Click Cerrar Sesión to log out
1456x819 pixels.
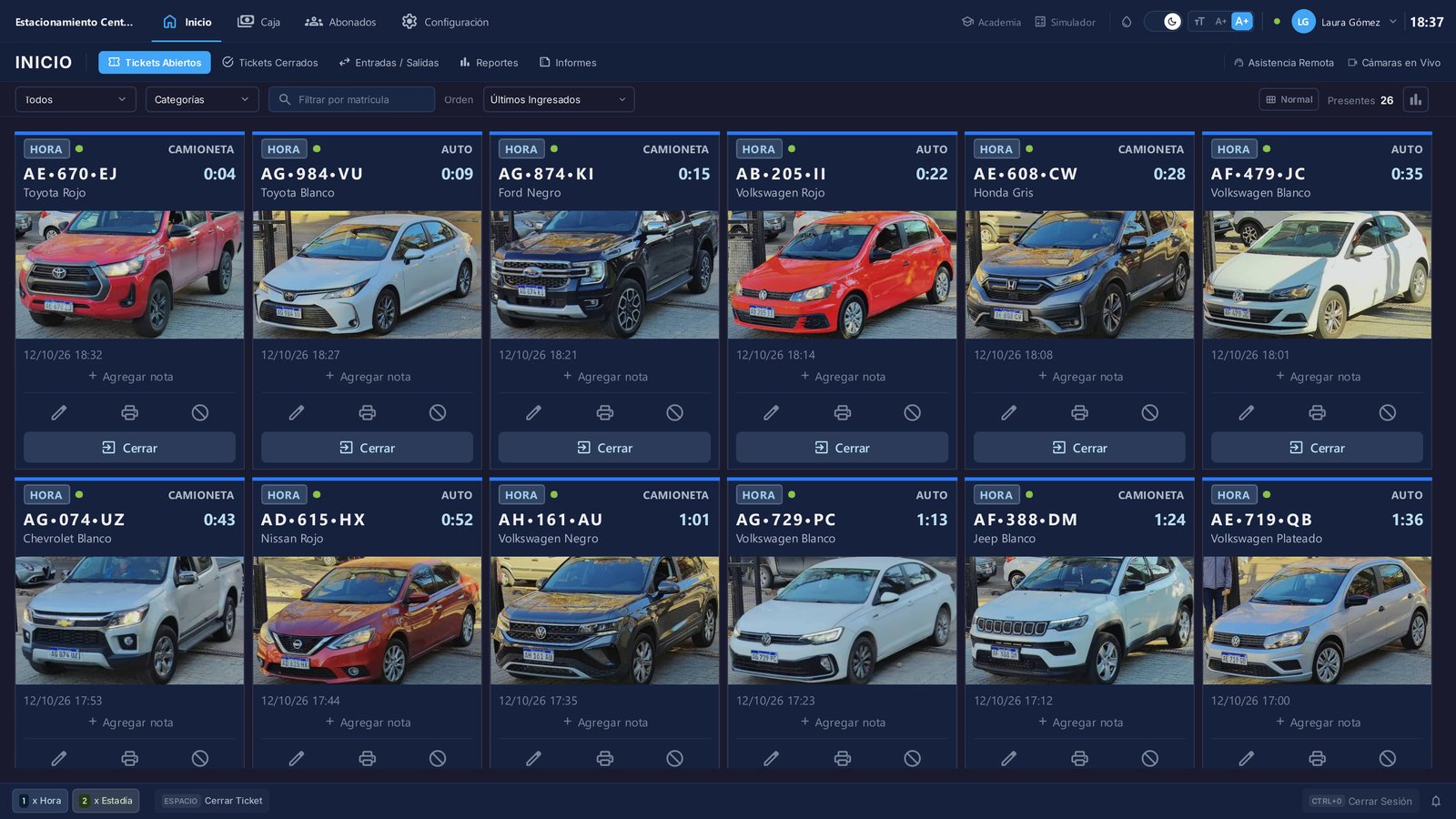tap(1360, 802)
